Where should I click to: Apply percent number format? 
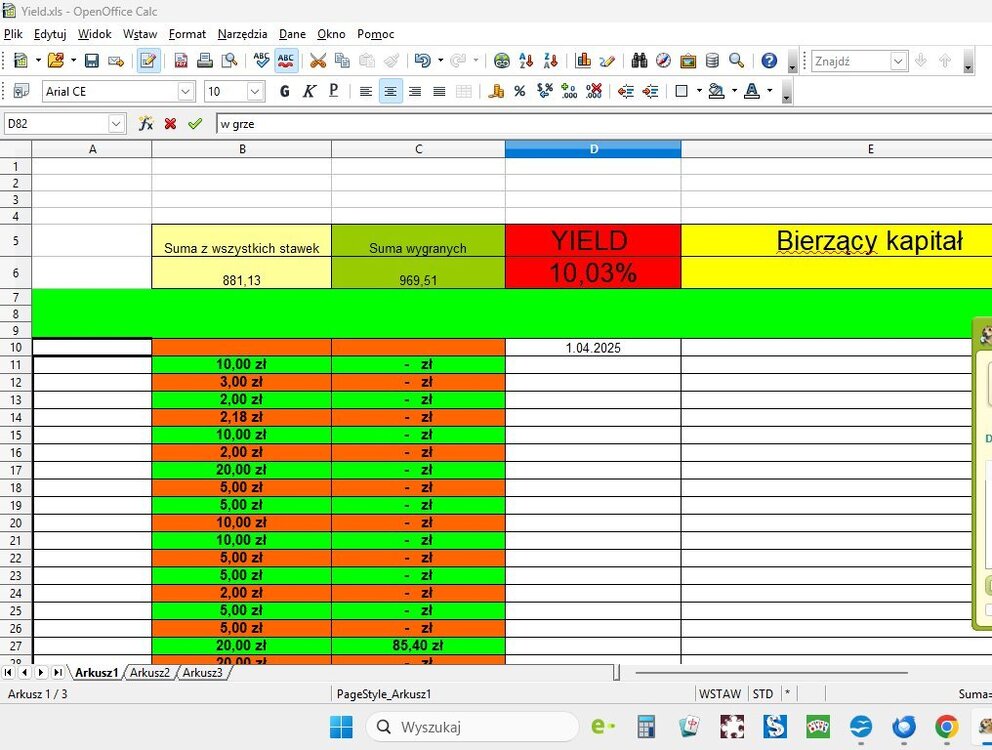pos(520,92)
